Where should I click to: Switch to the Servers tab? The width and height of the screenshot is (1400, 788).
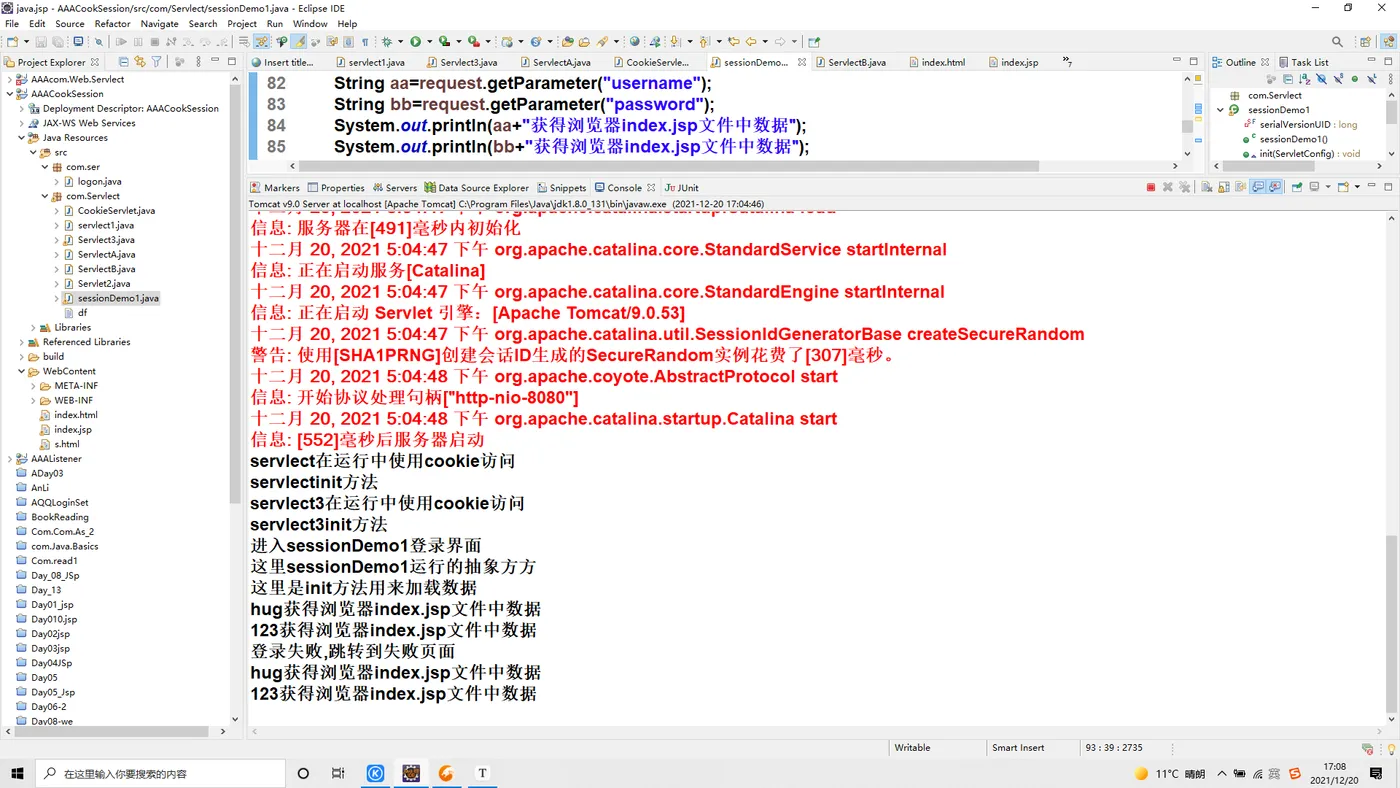click(x=394, y=187)
